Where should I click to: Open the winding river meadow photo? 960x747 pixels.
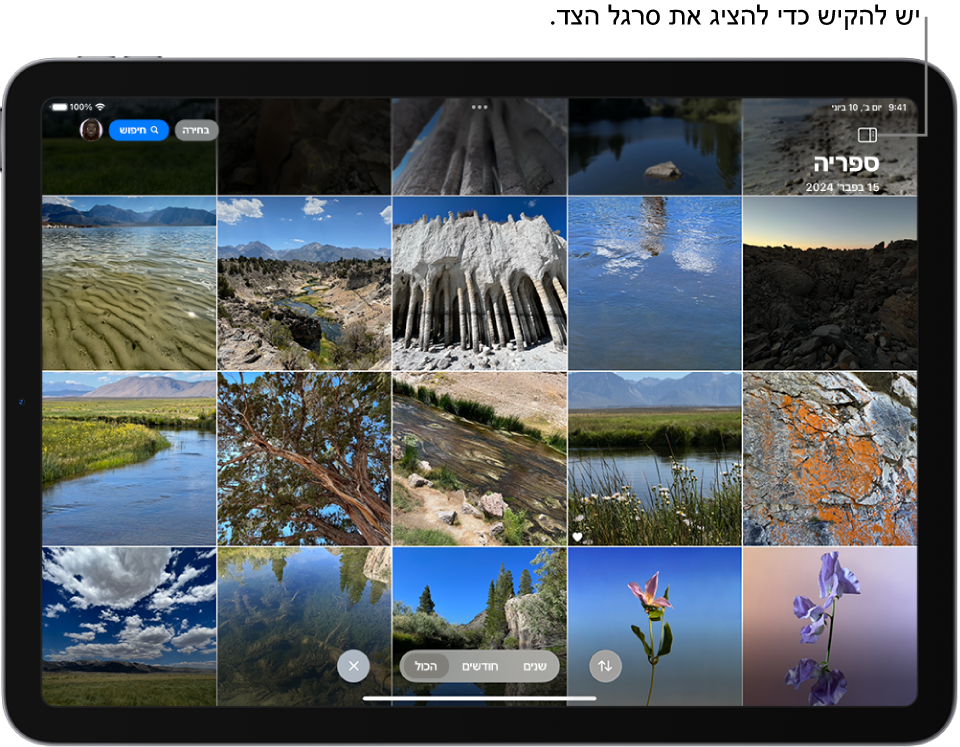(x=129, y=459)
